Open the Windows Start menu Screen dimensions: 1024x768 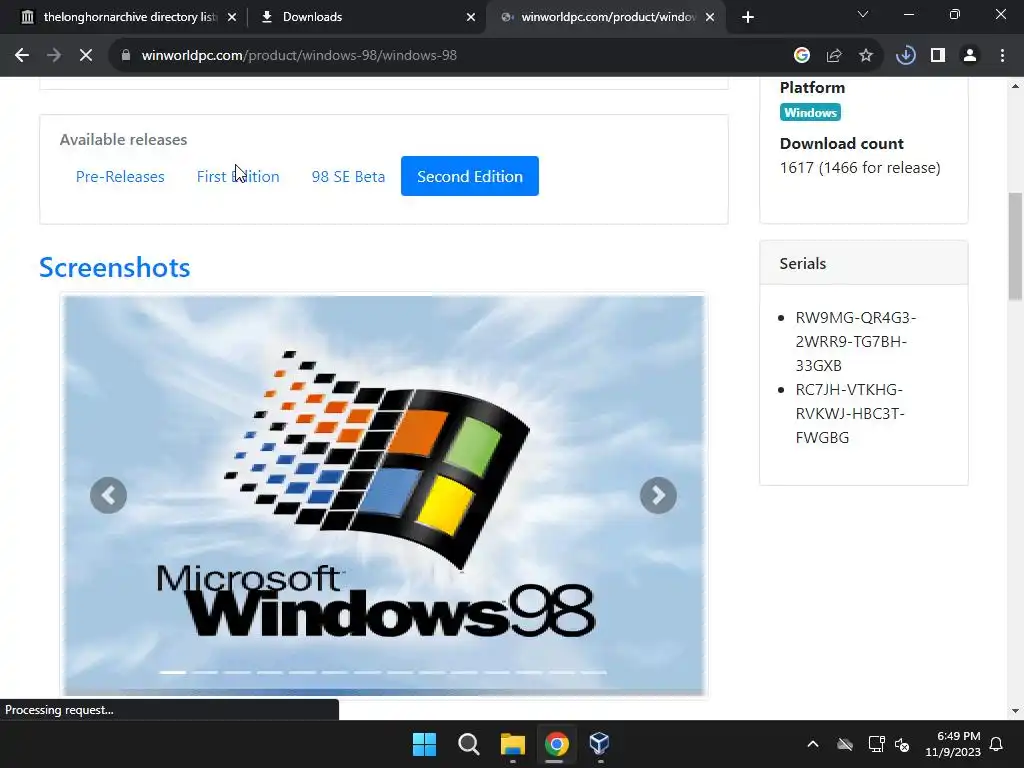(x=424, y=744)
